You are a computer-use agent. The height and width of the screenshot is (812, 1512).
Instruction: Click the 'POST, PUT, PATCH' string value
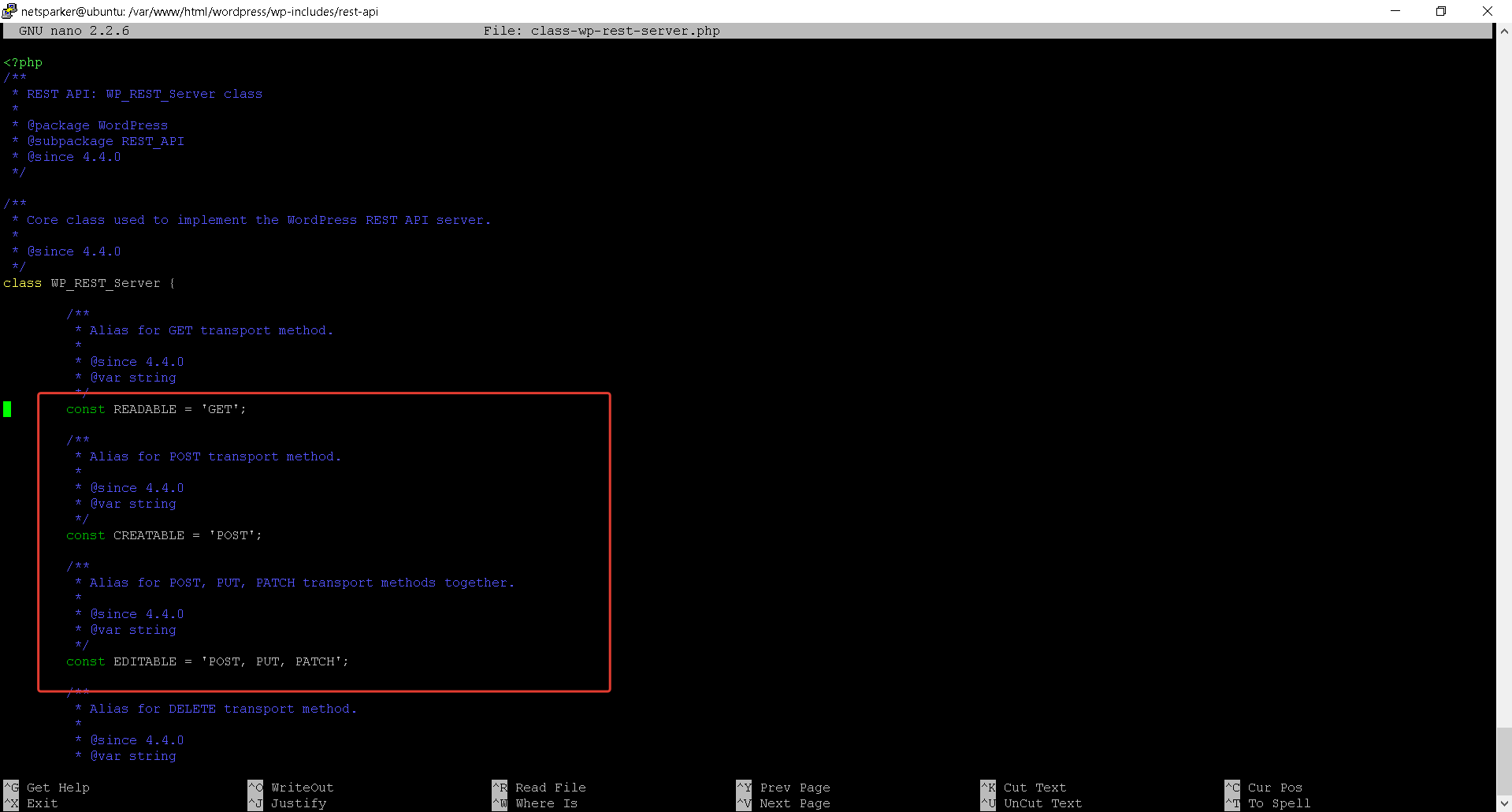(x=274, y=661)
